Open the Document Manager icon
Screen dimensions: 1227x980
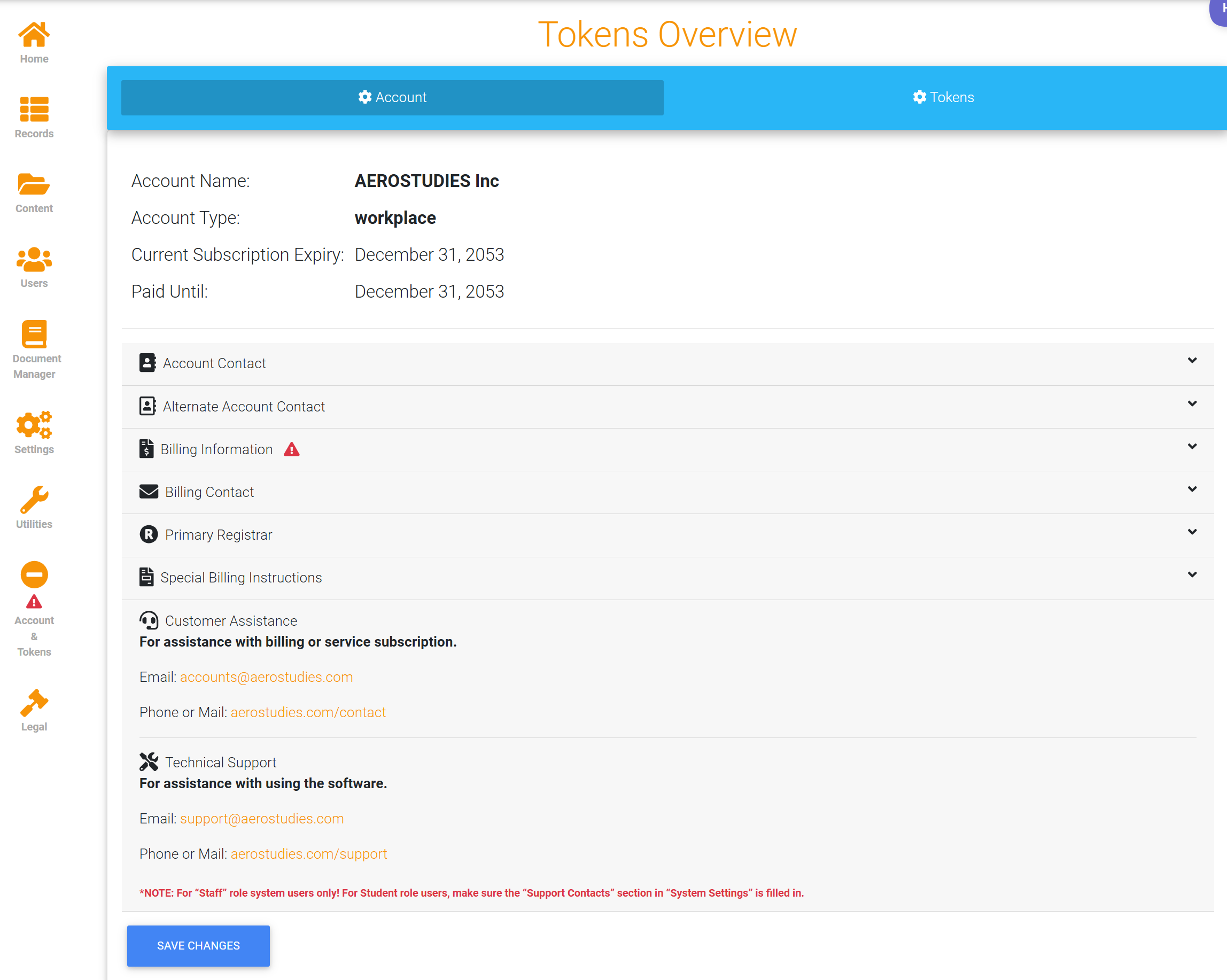pos(34,334)
